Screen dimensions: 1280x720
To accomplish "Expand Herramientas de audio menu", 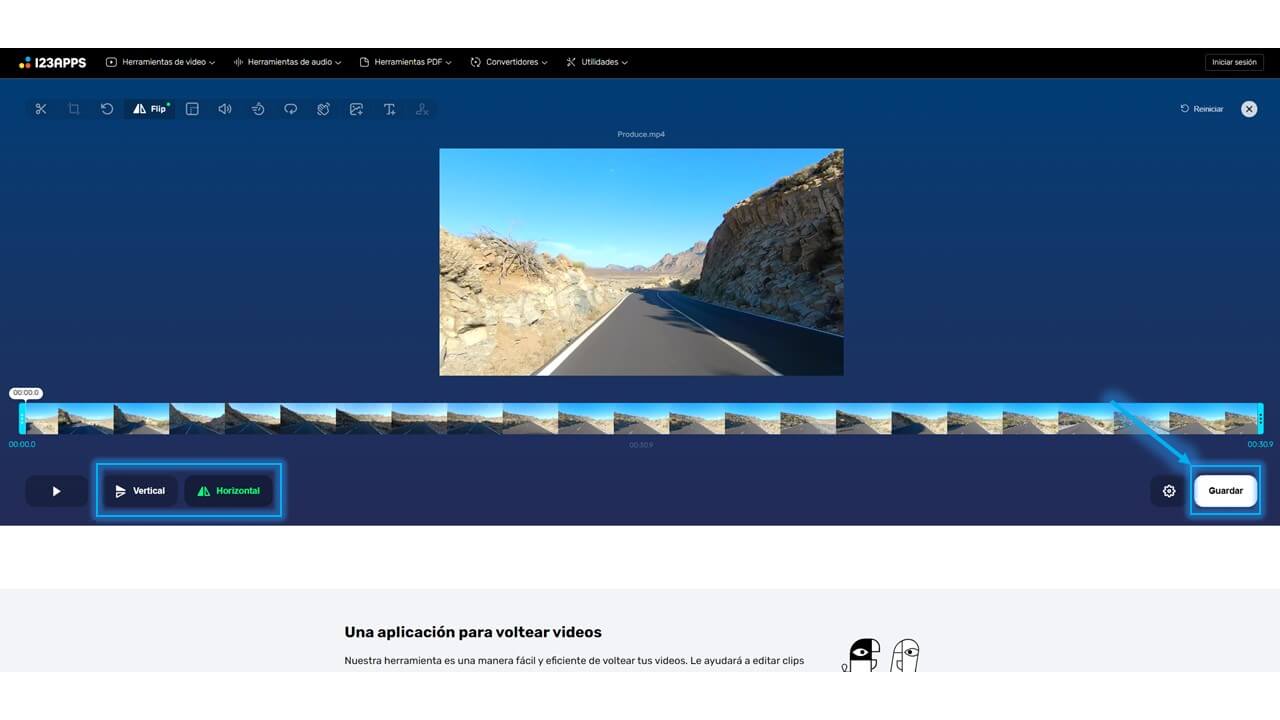I will [x=288, y=62].
